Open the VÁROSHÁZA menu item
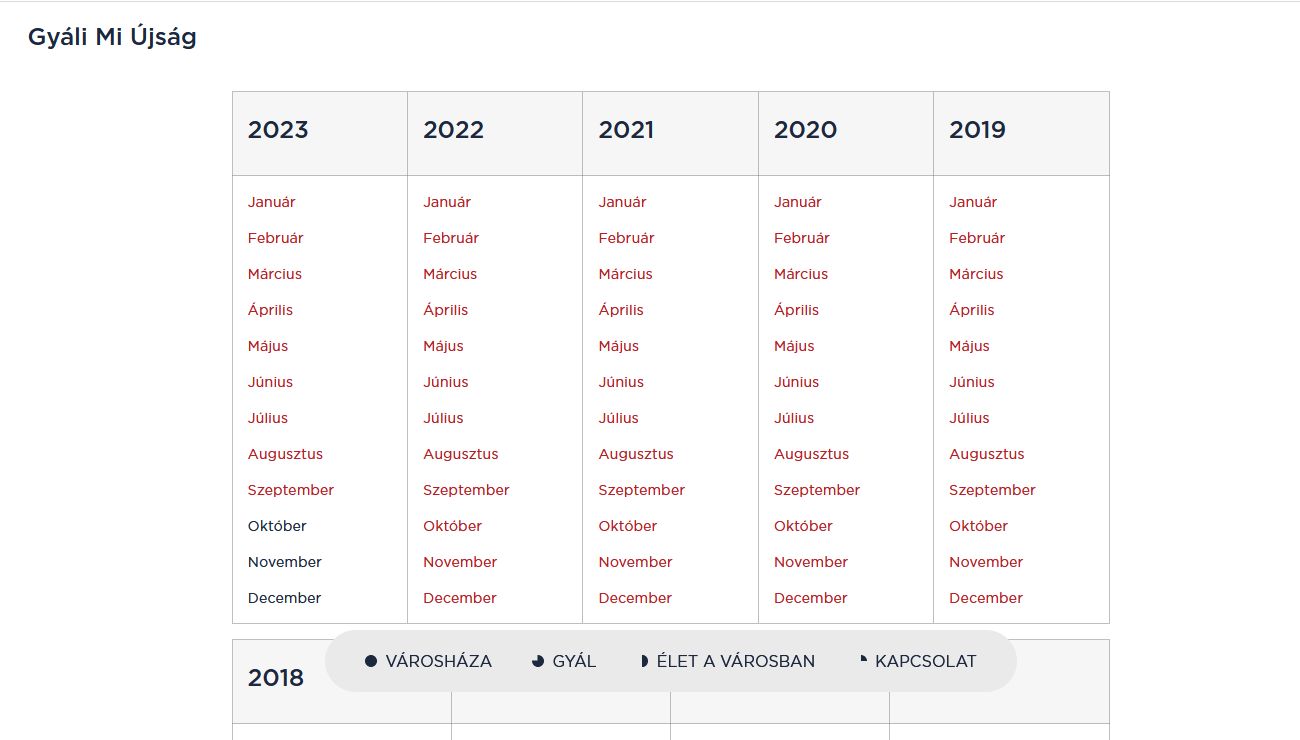1300x740 pixels. [x=438, y=661]
